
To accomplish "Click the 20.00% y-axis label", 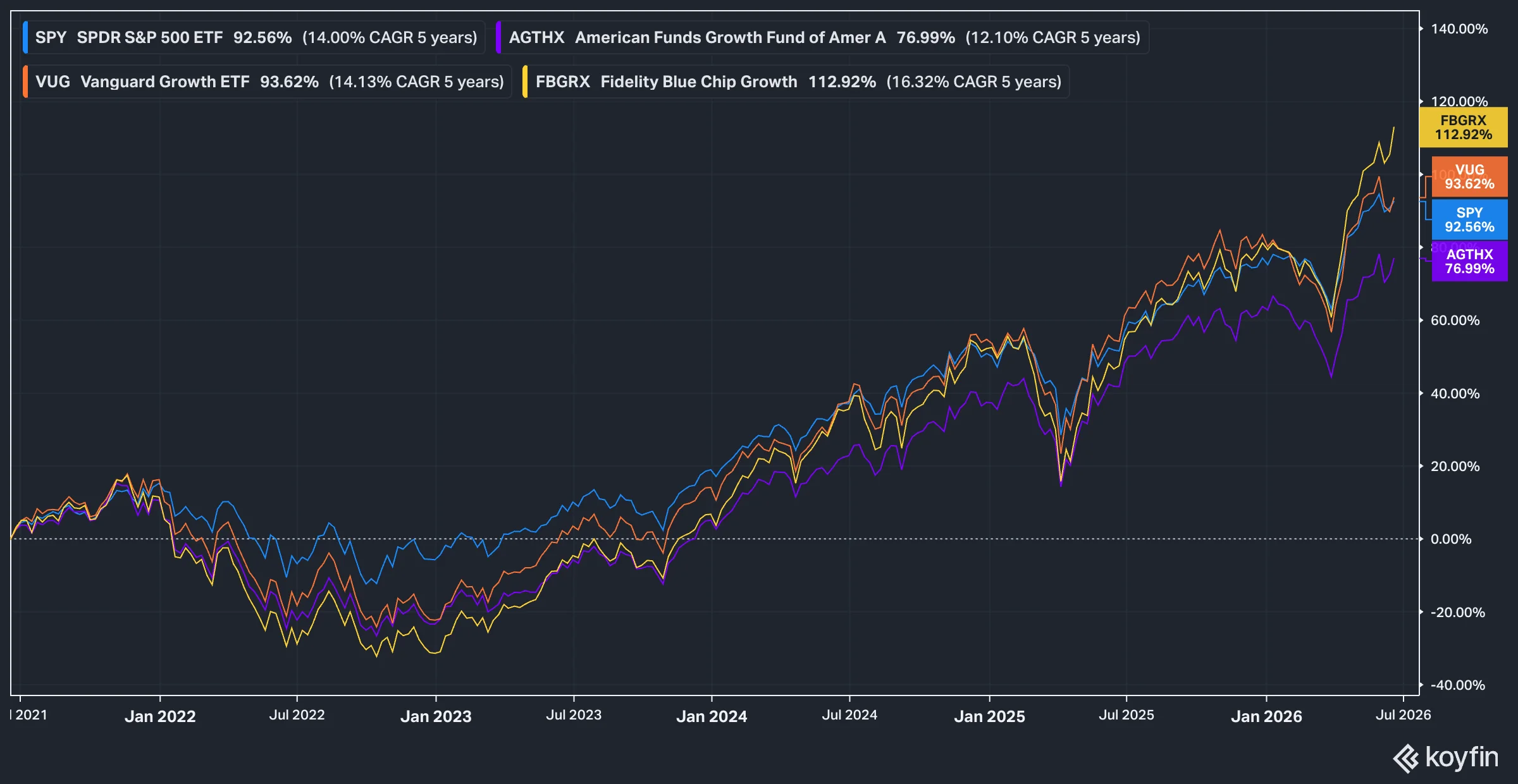I will [x=1455, y=467].
